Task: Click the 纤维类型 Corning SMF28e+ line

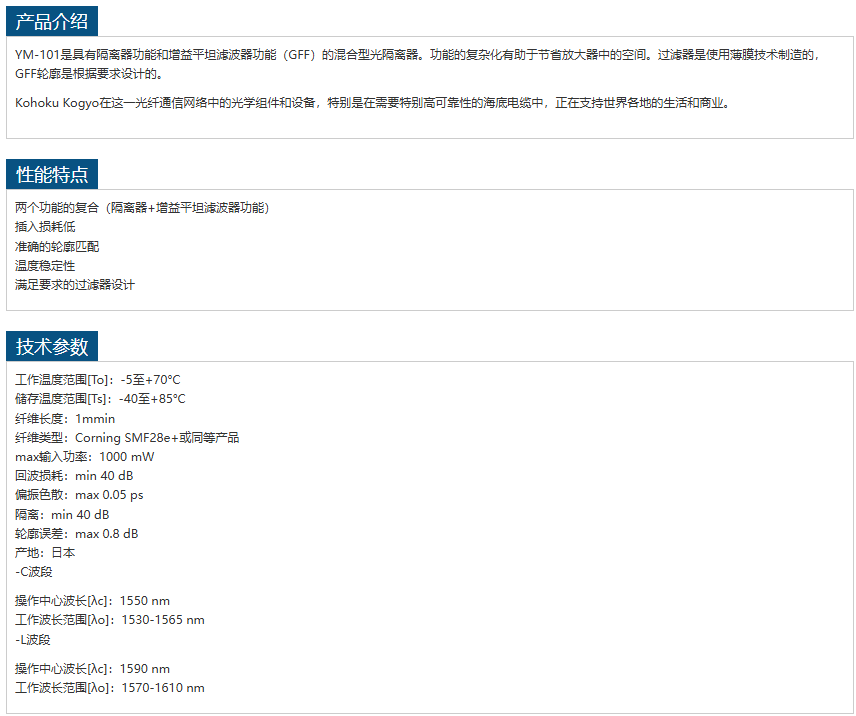Action: [127, 437]
